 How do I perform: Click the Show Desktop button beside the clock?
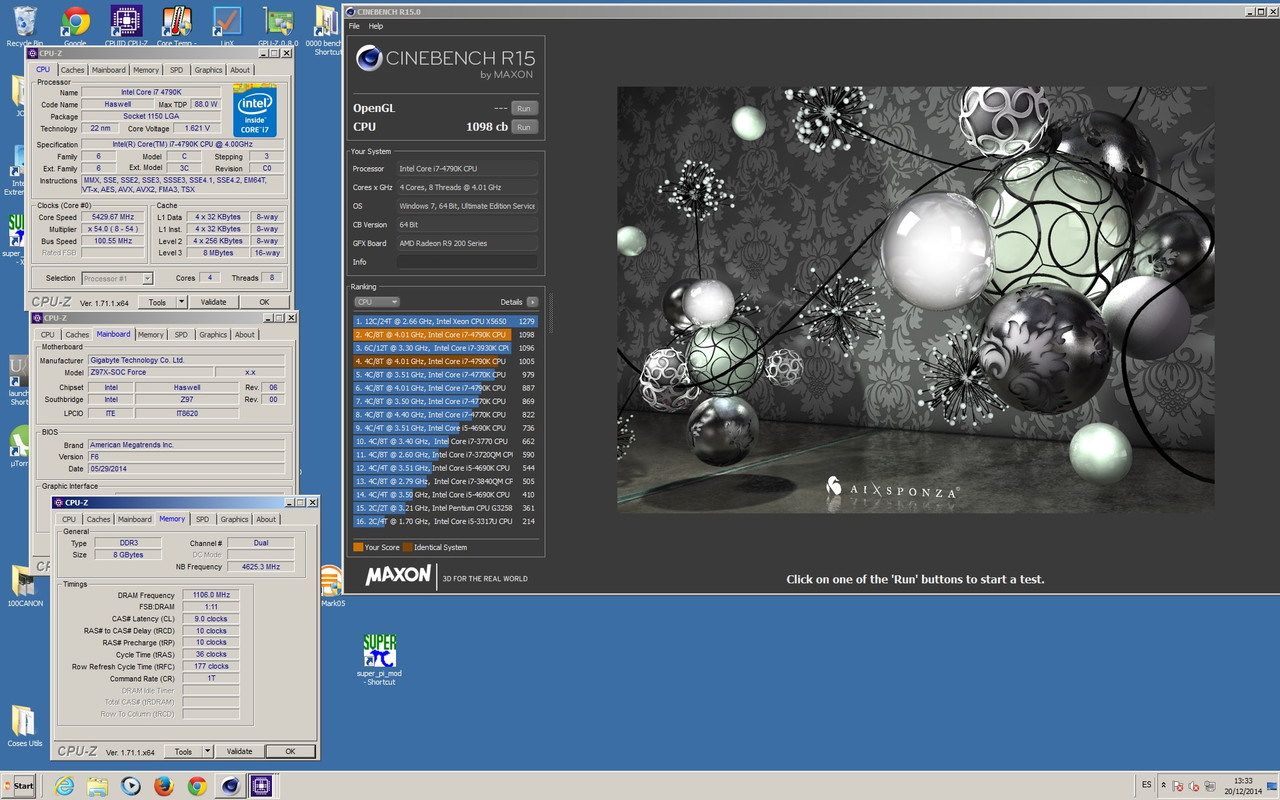point(1272,786)
